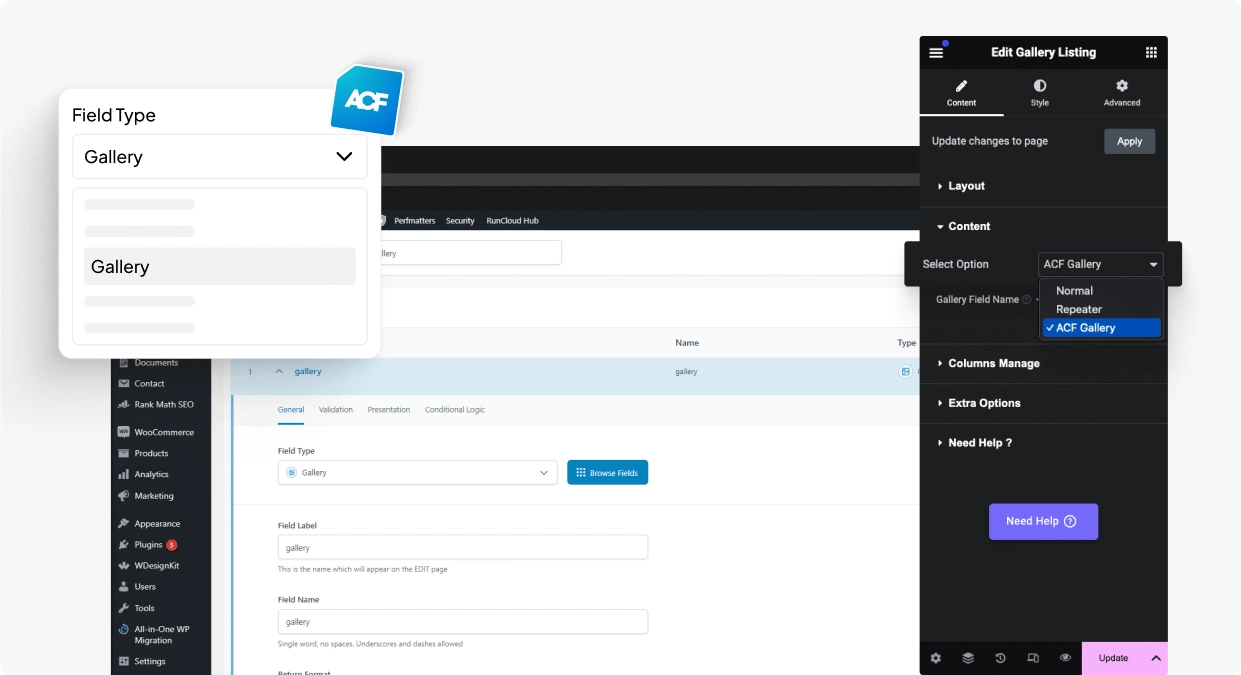Click the Browse Fields button
The width and height of the screenshot is (1241, 675).
(607, 472)
